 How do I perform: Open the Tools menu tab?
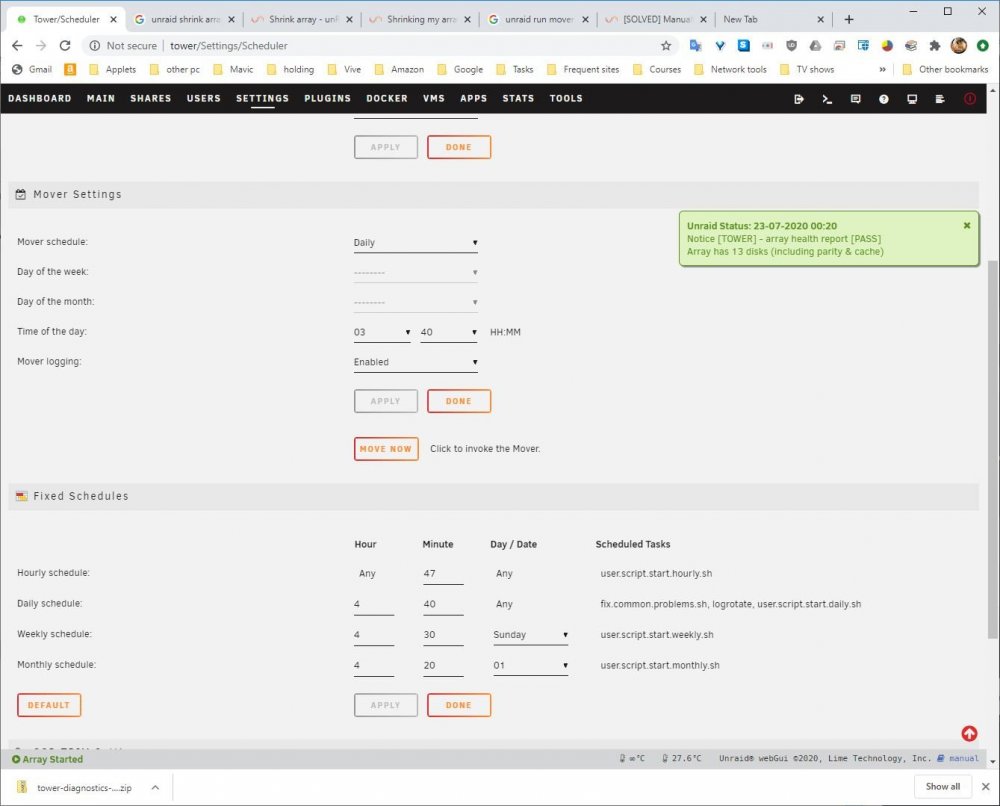click(566, 98)
